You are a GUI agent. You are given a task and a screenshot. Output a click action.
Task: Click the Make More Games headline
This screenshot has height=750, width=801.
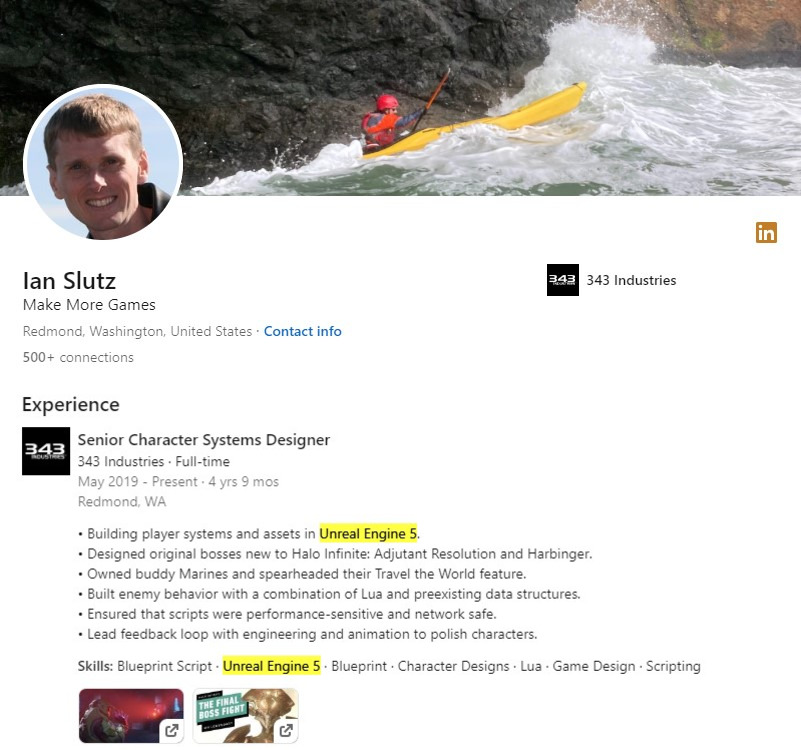(89, 305)
